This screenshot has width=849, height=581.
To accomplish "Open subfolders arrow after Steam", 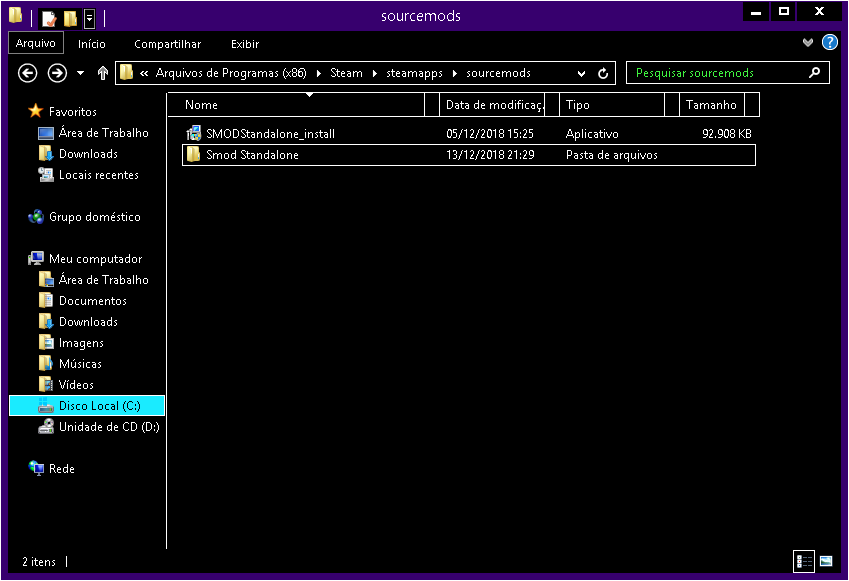I will tap(374, 73).
